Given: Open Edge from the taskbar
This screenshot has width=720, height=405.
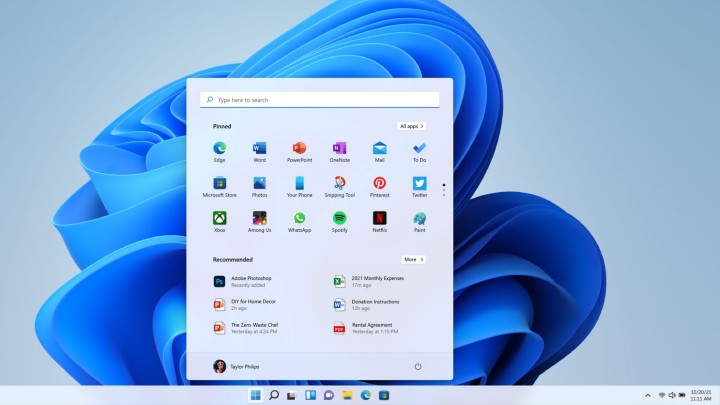Looking at the screenshot, I should pos(366,395).
